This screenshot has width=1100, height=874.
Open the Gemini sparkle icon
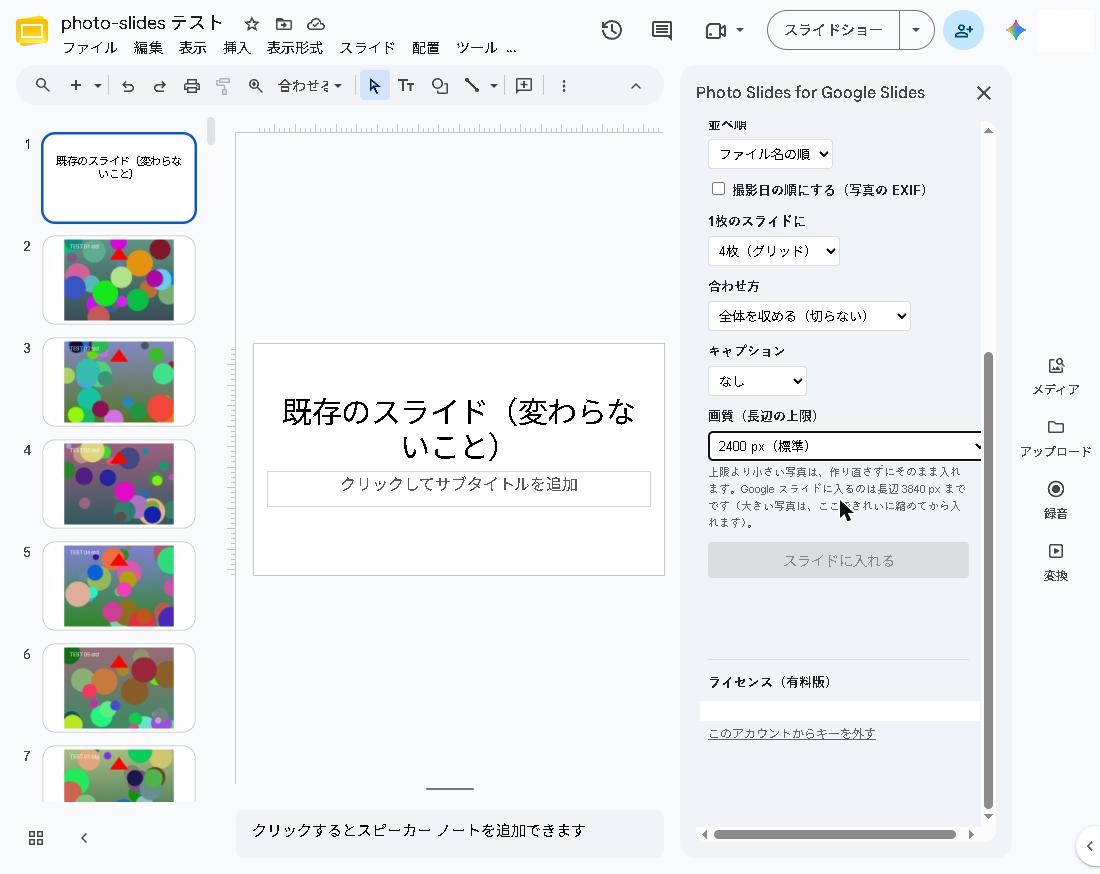tap(1015, 30)
